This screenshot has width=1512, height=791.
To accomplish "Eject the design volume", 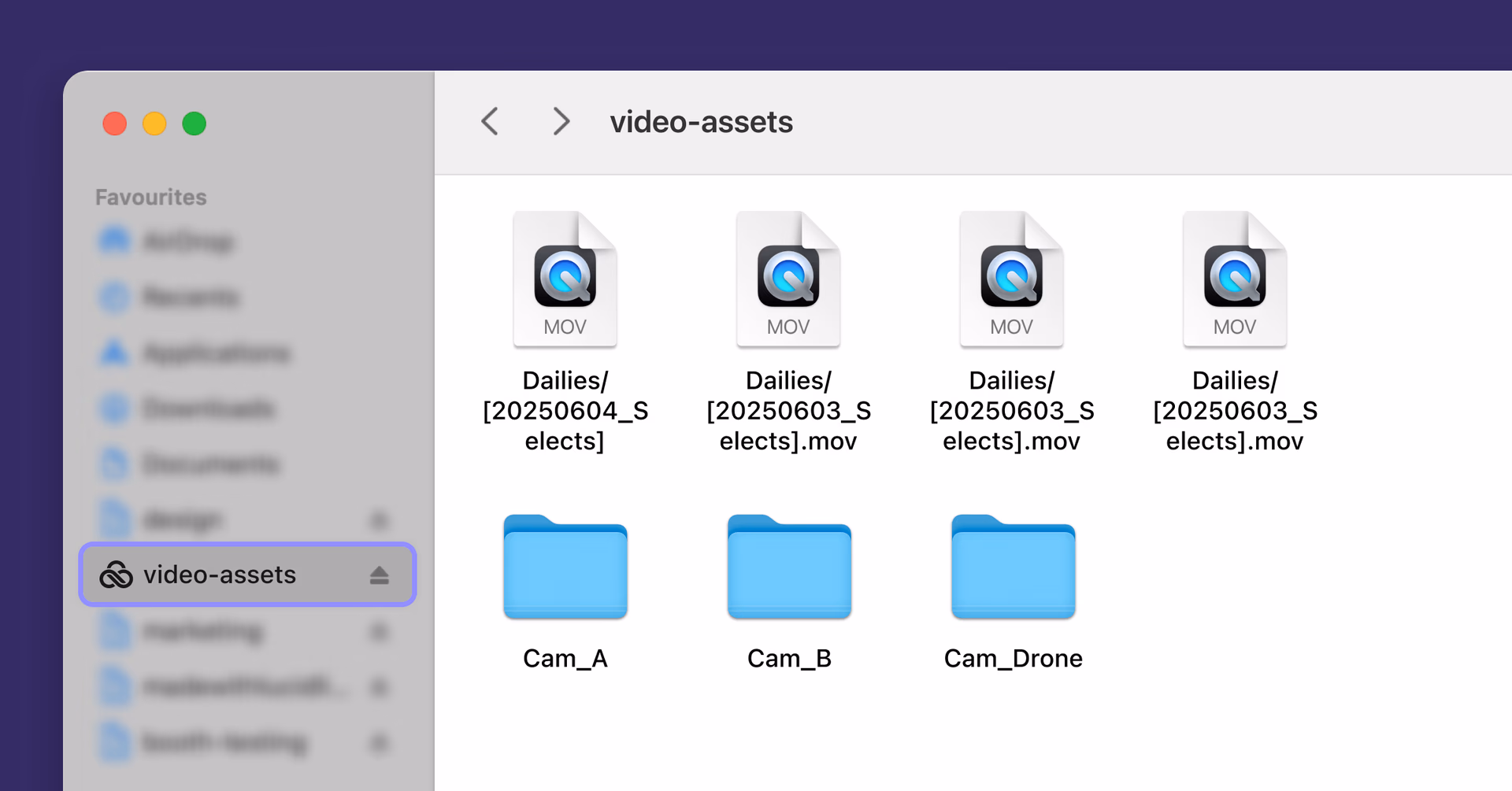I will [380, 520].
